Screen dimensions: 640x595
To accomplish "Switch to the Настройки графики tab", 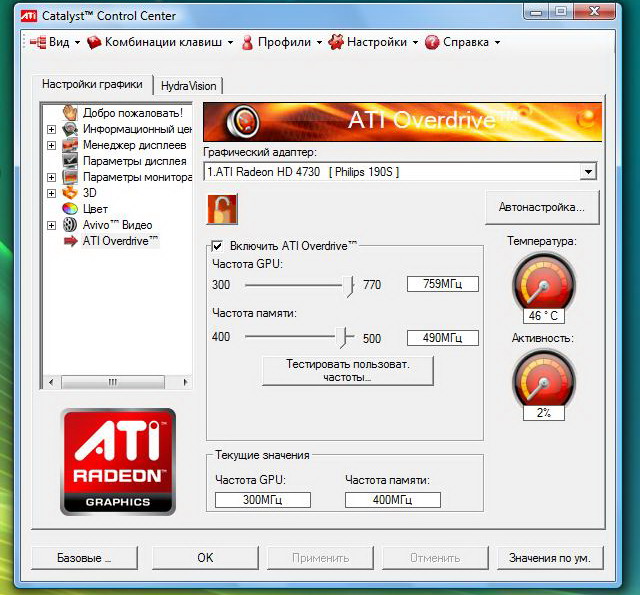I will 92,84.
